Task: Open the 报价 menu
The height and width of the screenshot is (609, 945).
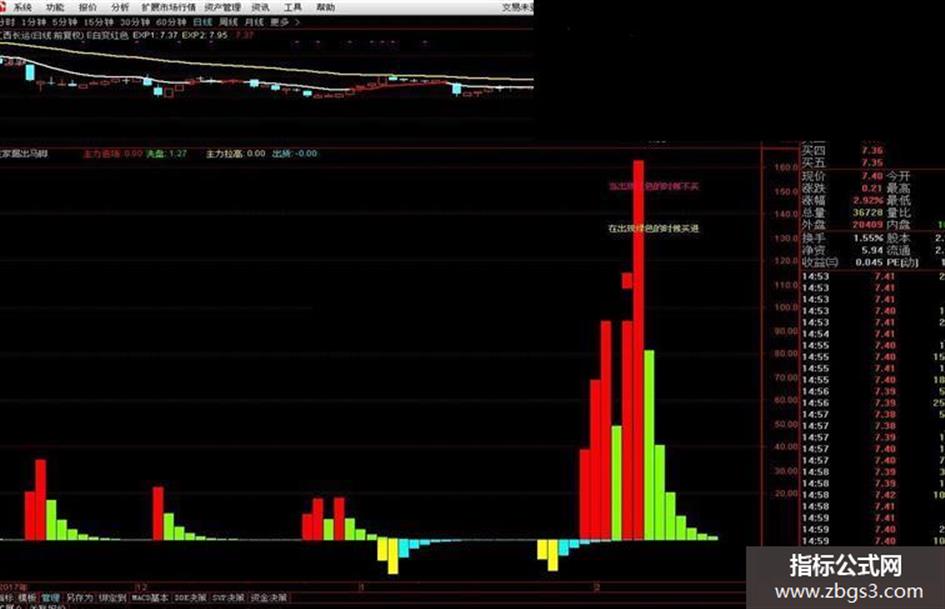Action: point(87,7)
